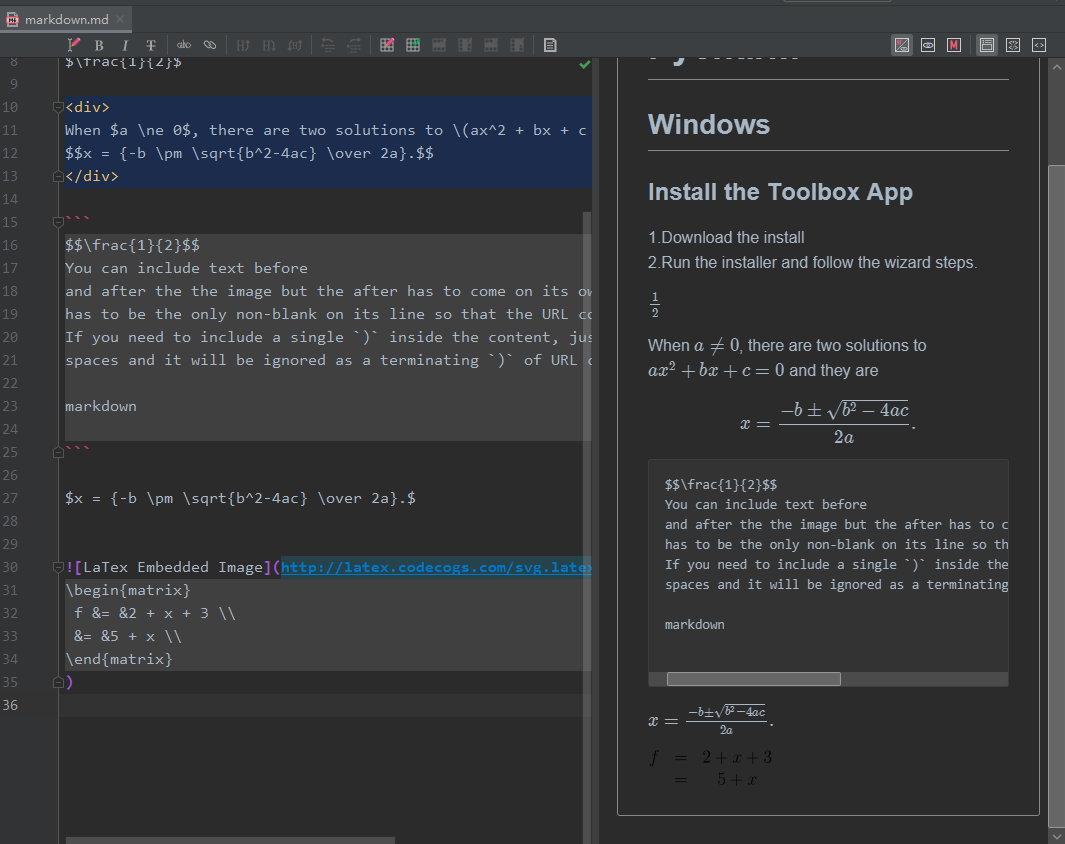Click the insert table row icon
The width and height of the screenshot is (1065, 844).
[x=439, y=45]
